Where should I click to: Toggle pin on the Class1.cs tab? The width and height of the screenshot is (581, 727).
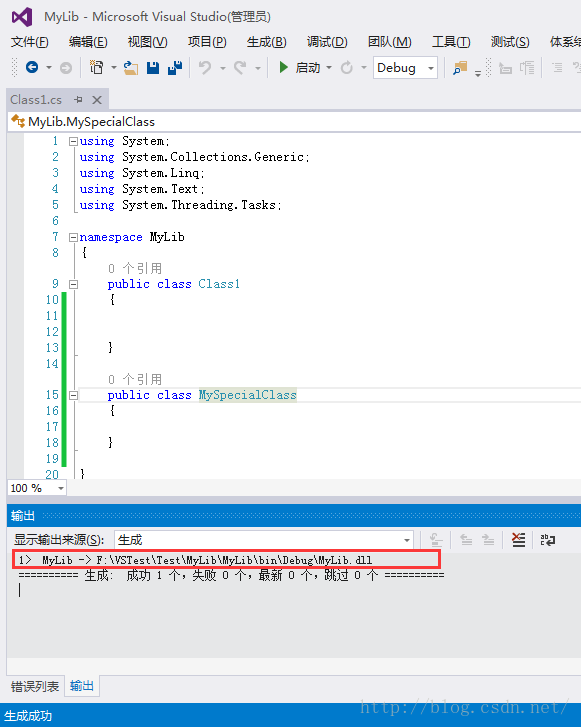[x=78, y=100]
